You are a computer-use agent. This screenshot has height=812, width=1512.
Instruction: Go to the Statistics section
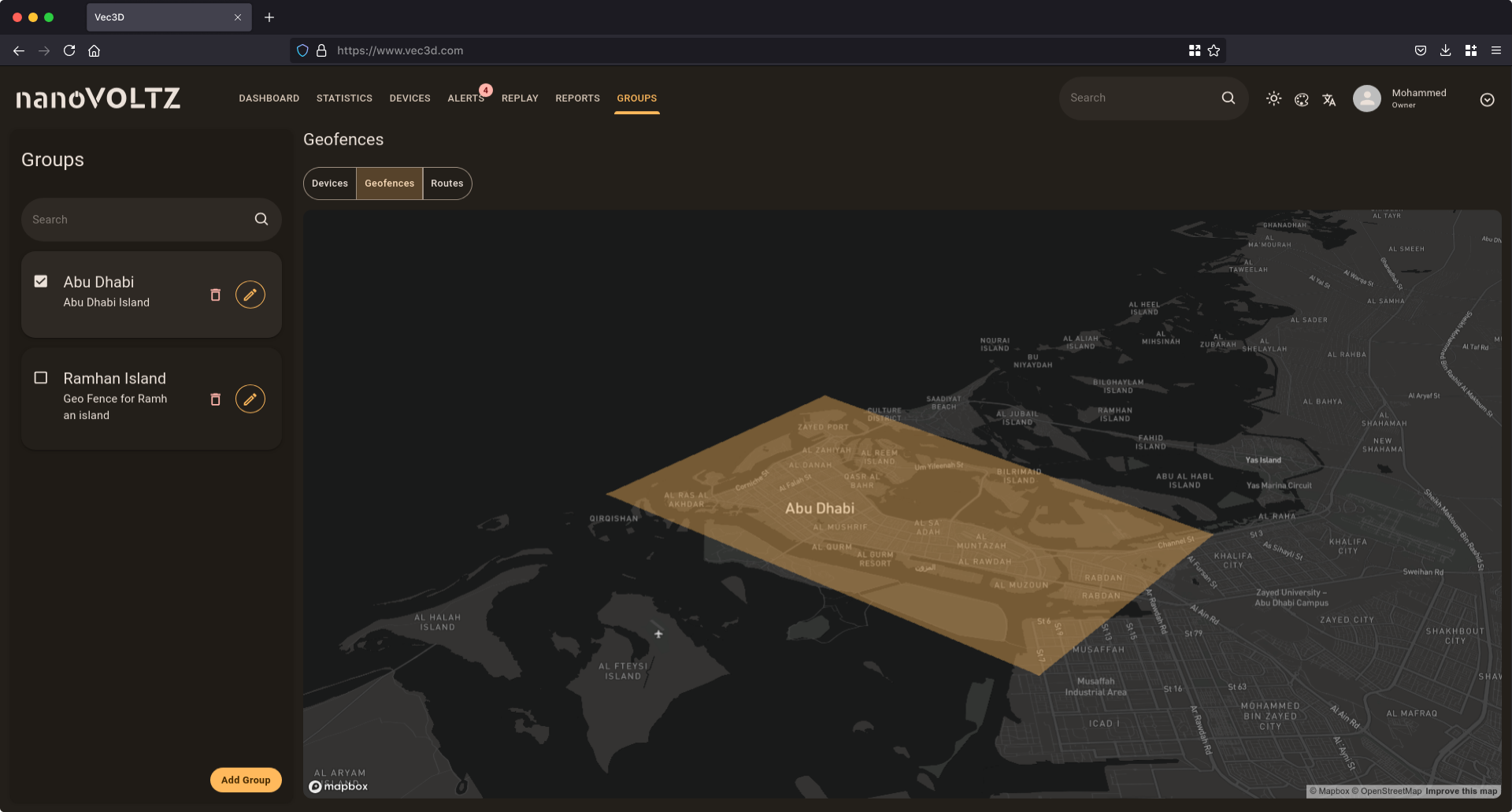(344, 98)
